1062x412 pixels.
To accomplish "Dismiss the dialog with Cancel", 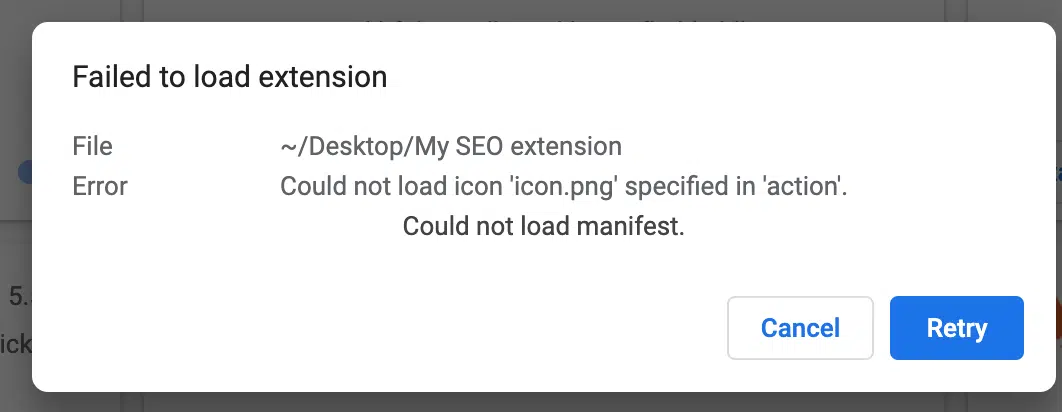I will click(x=800, y=328).
